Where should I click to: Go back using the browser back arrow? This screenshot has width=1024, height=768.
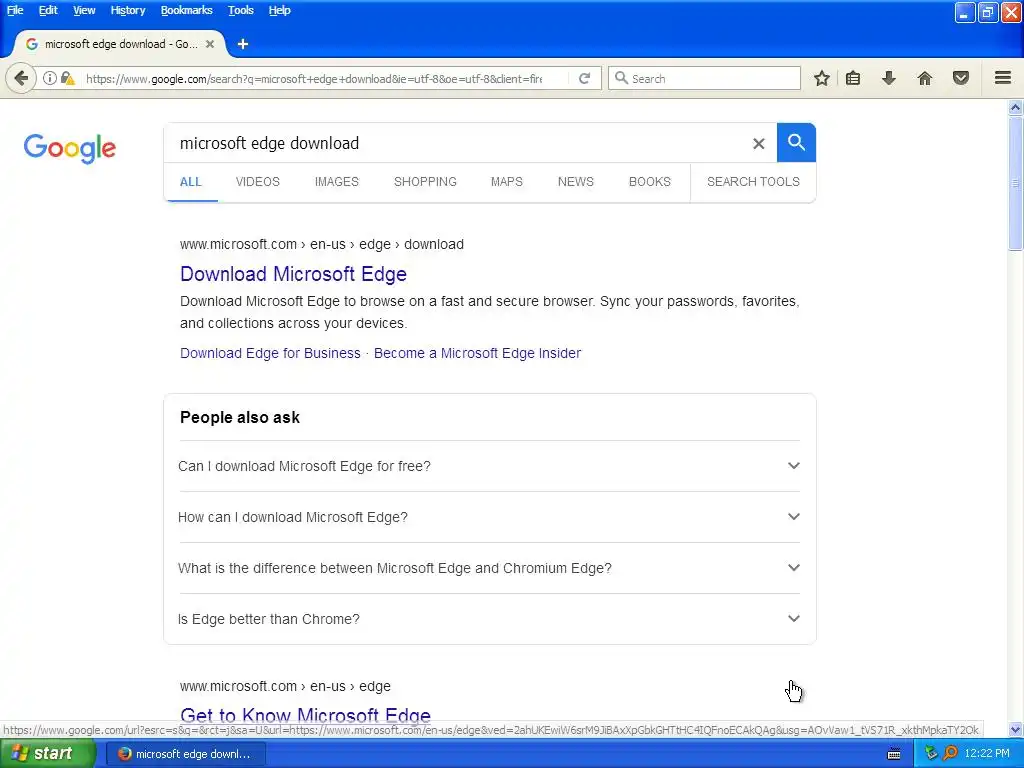pos(21,78)
